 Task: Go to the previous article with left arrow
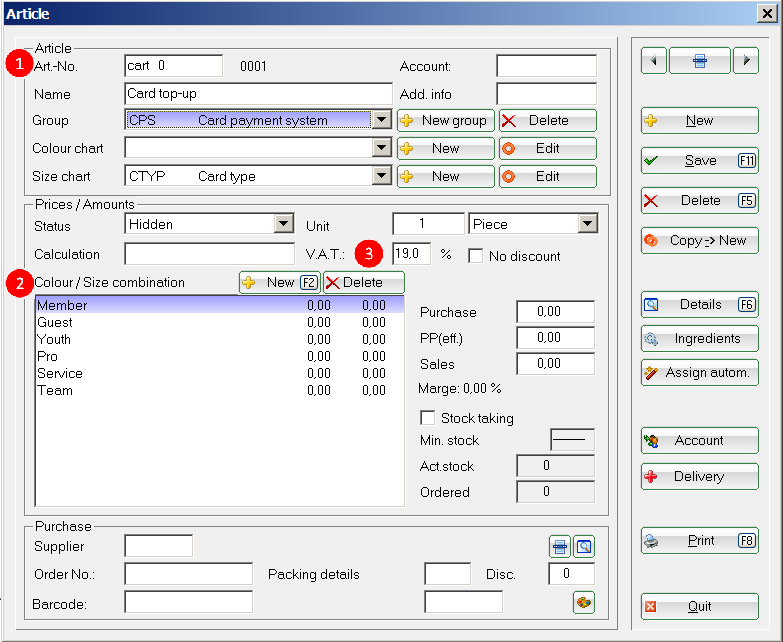[654, 61]
